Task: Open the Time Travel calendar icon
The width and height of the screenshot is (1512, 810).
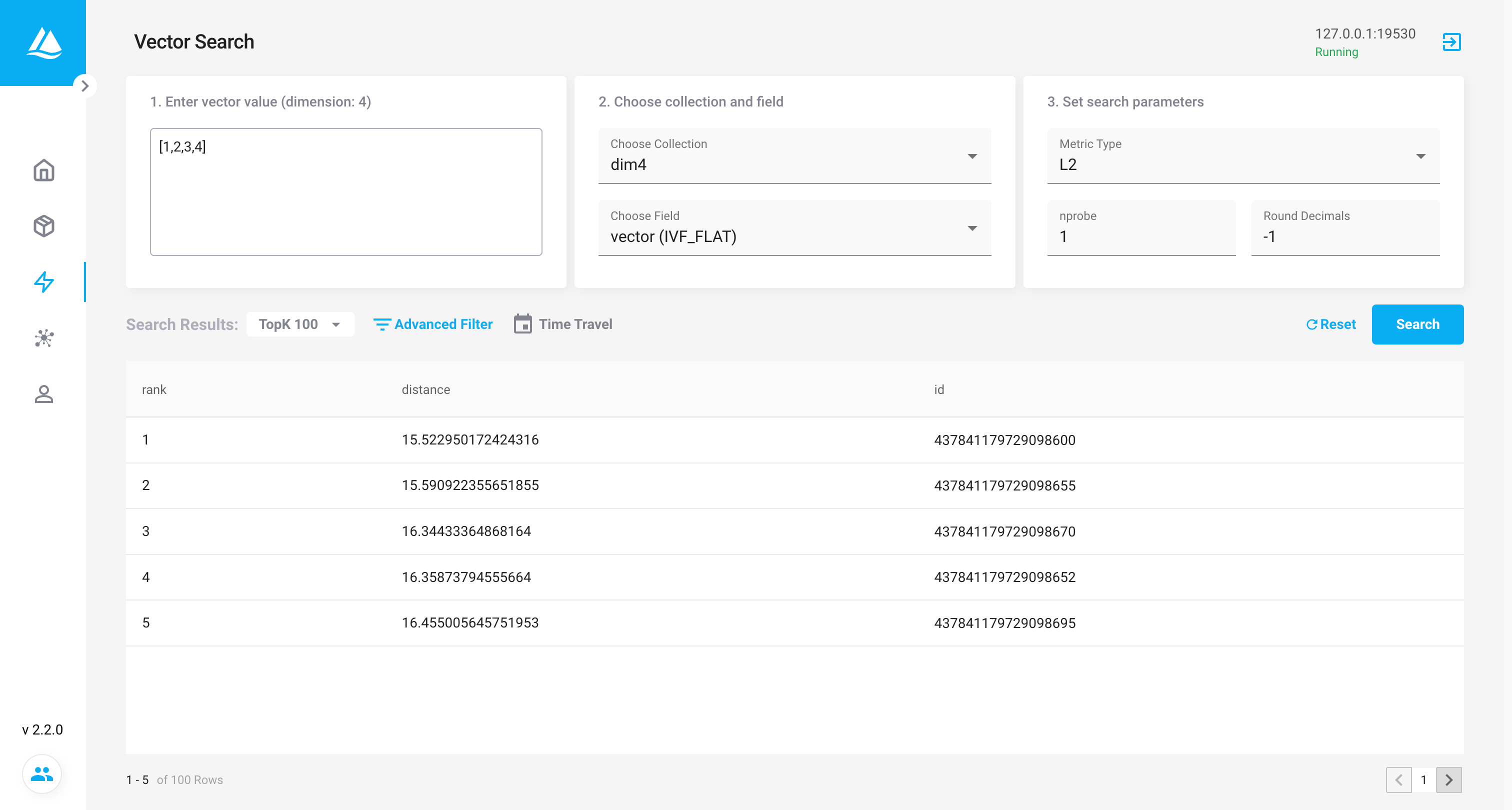Action: click(522, 324)
